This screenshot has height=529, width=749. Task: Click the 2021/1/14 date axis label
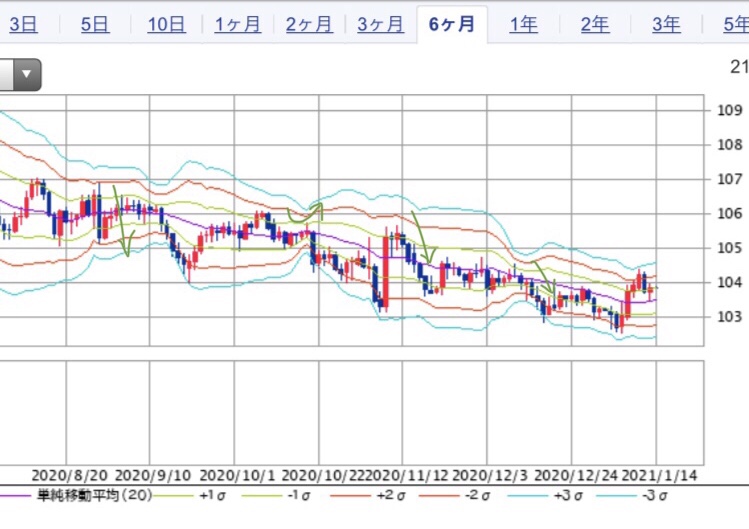660,475
